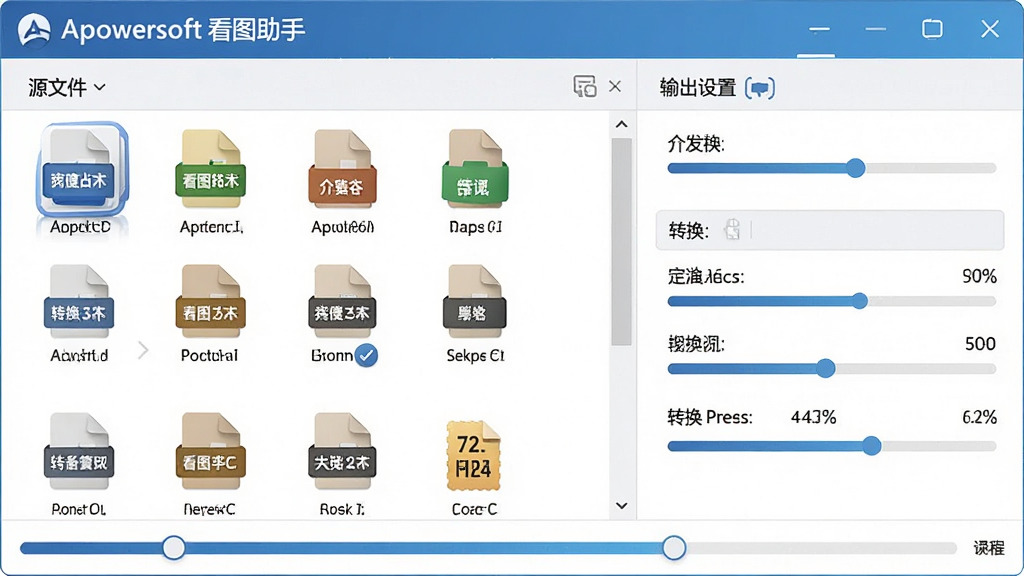1024x576 pixels.
Task: Select the blue-labeled file Aanitud
Action: coord(79,313)
